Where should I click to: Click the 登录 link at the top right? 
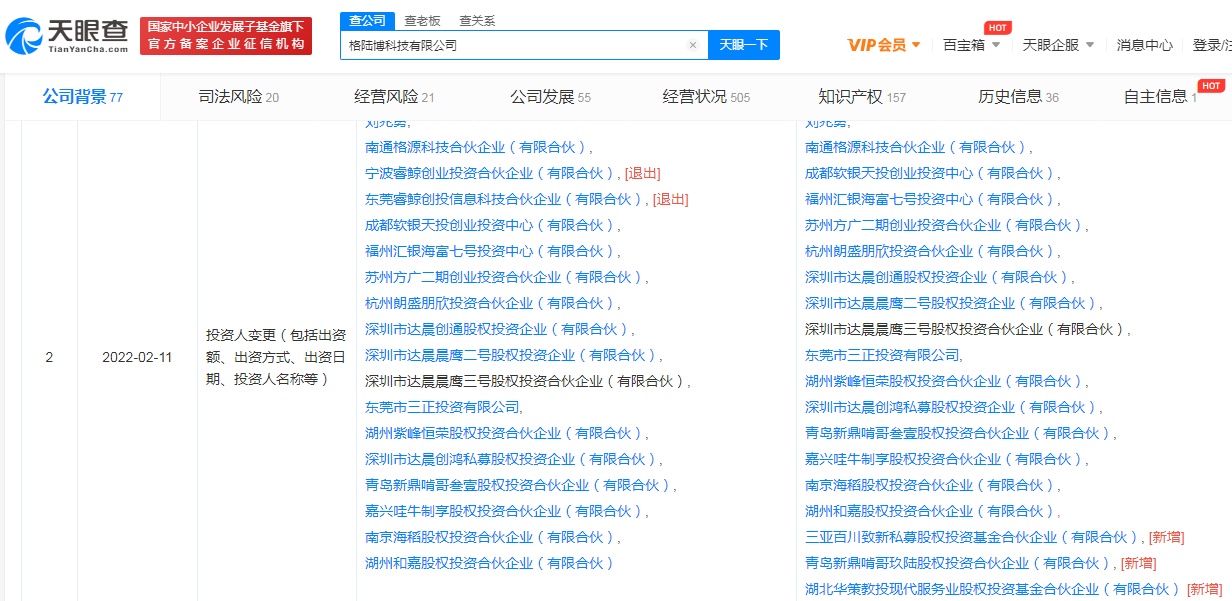pyautogui.click(x=1208, y=45)
